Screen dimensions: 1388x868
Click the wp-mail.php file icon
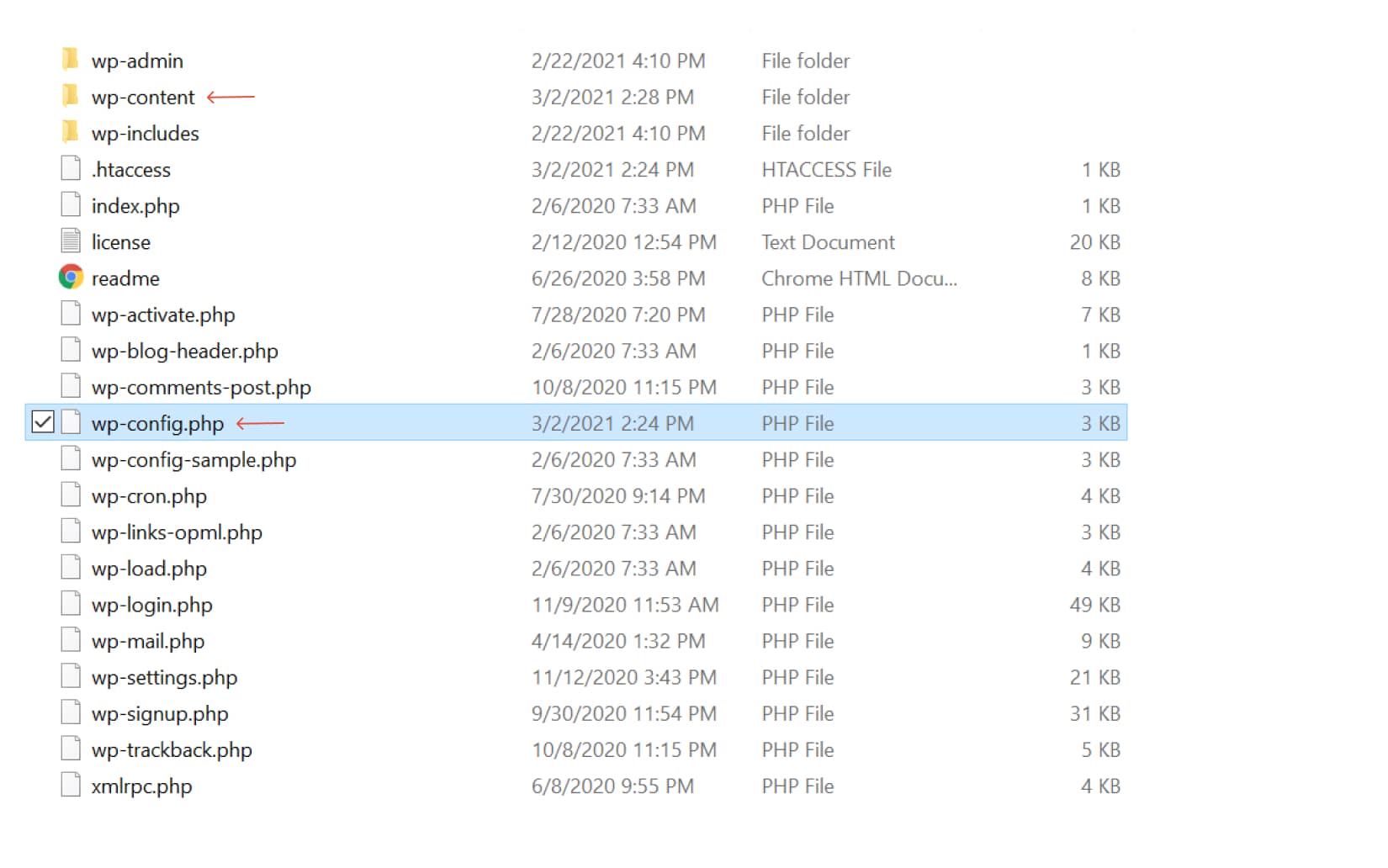(x=71, y=640)
